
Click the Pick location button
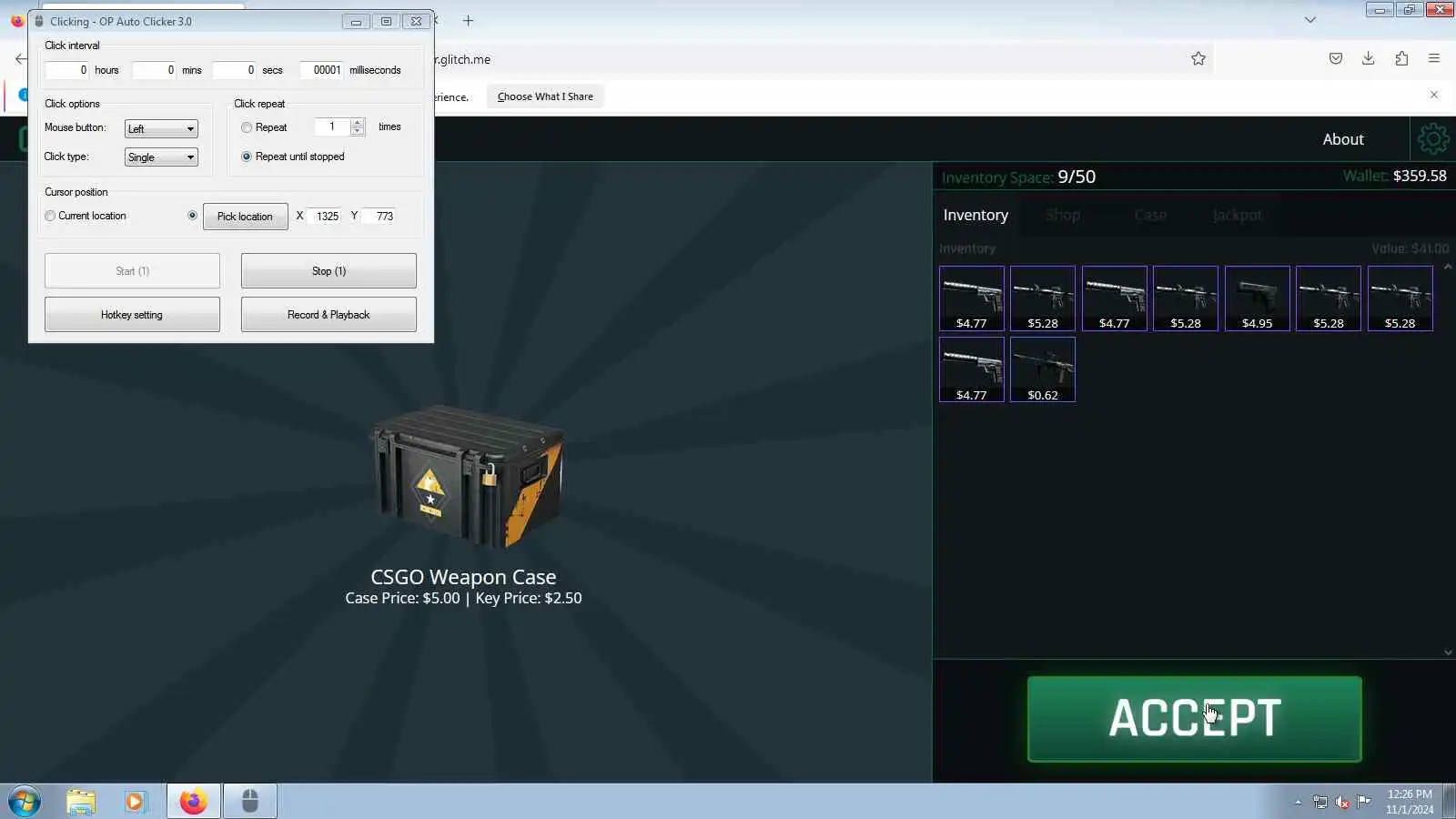coord(245,217)
